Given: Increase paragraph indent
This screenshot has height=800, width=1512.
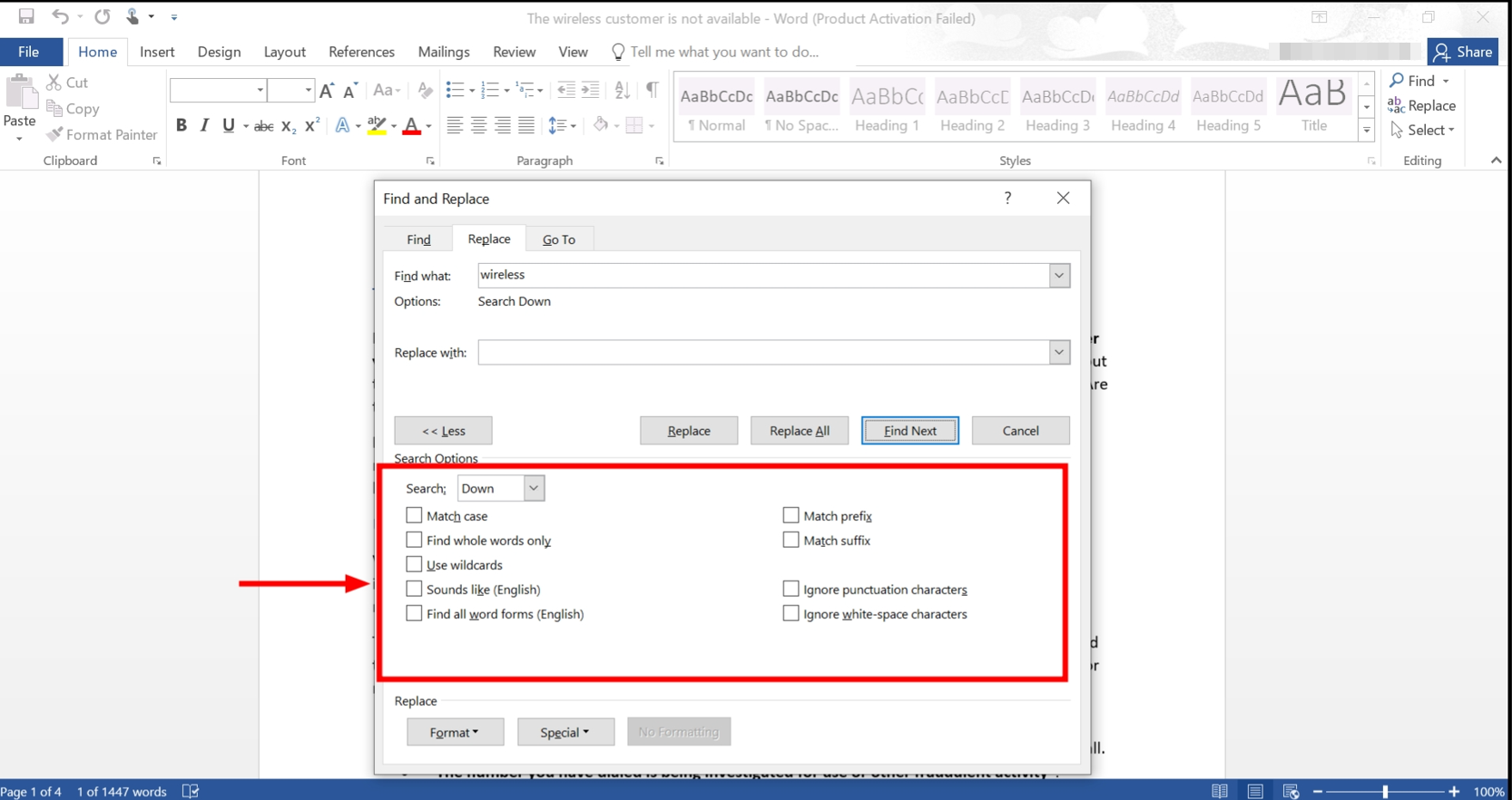Looking at the screenshot, I should pyautogui.click(x=591, y=90).
